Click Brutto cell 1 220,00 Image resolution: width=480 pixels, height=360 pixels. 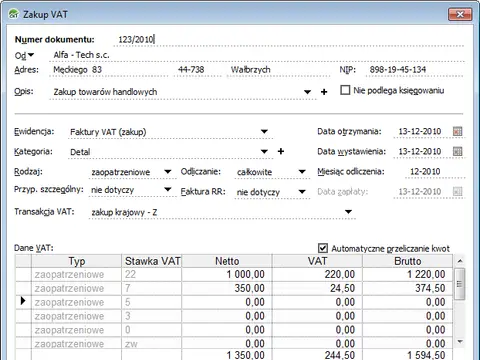pyautogui.click(x=408, y=274)
